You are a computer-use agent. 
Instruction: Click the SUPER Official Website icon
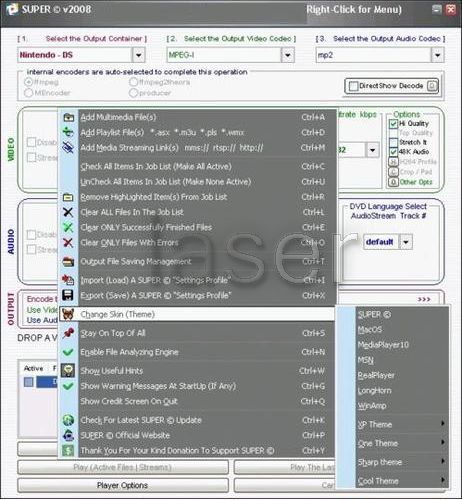tap(68, 435)
